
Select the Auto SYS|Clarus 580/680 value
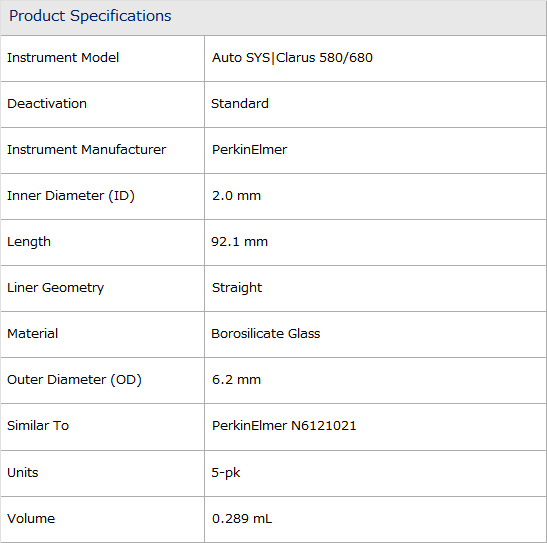(292, 58)
